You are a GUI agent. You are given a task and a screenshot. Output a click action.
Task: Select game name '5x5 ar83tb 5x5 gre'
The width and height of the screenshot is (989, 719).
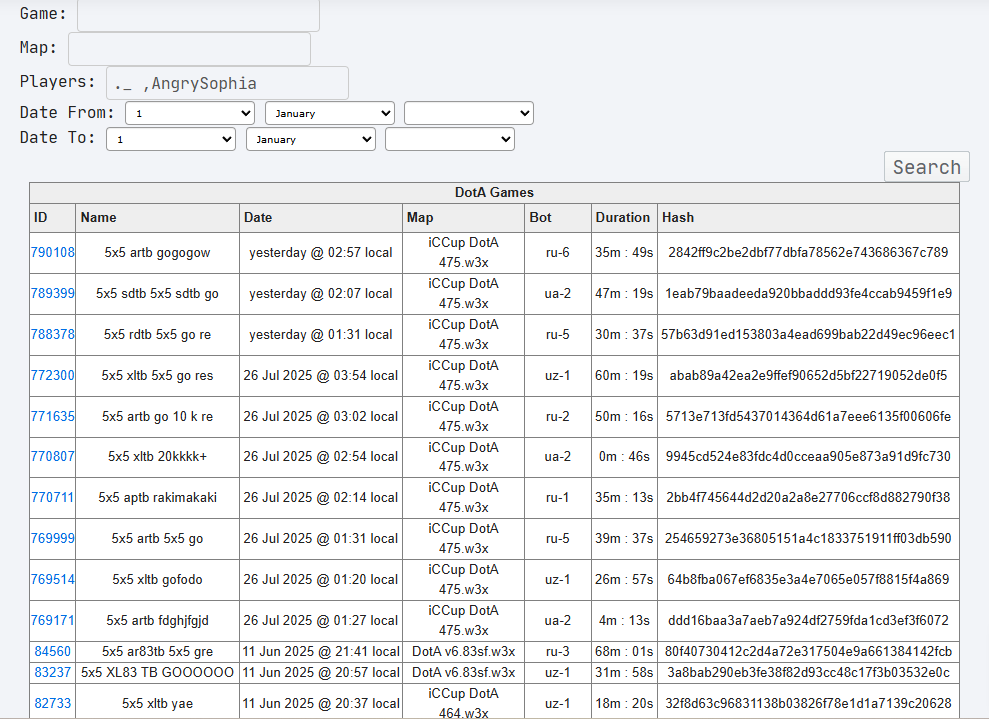click(x=157, y=652)
